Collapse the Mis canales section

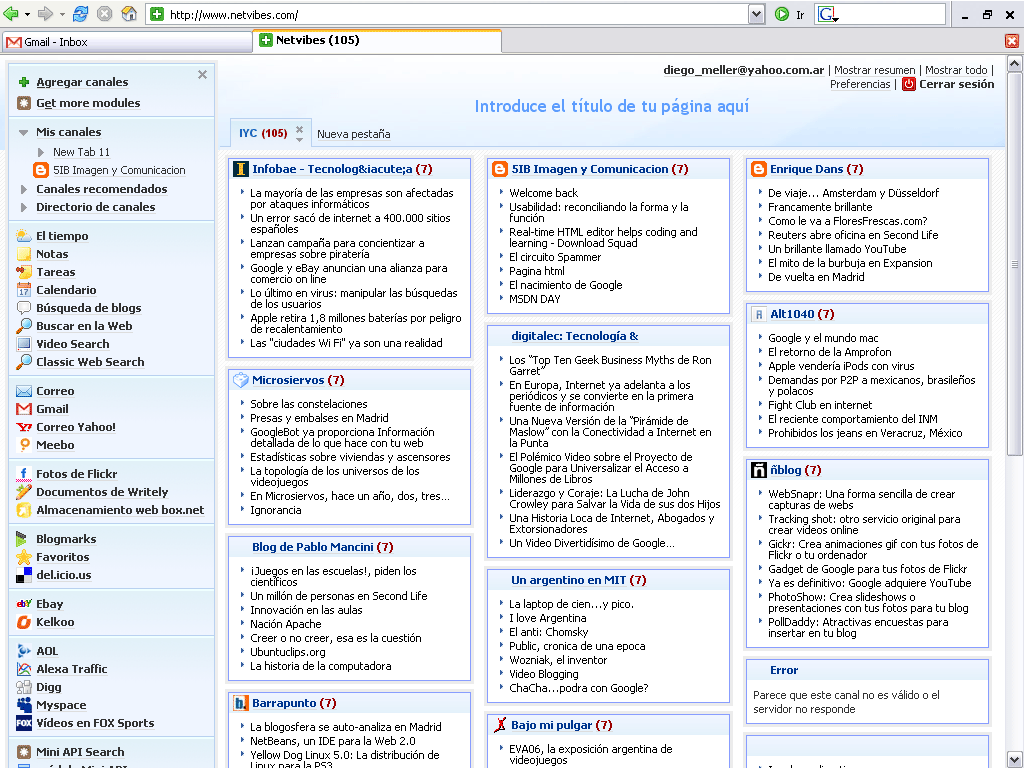click(x=24, y=133)
